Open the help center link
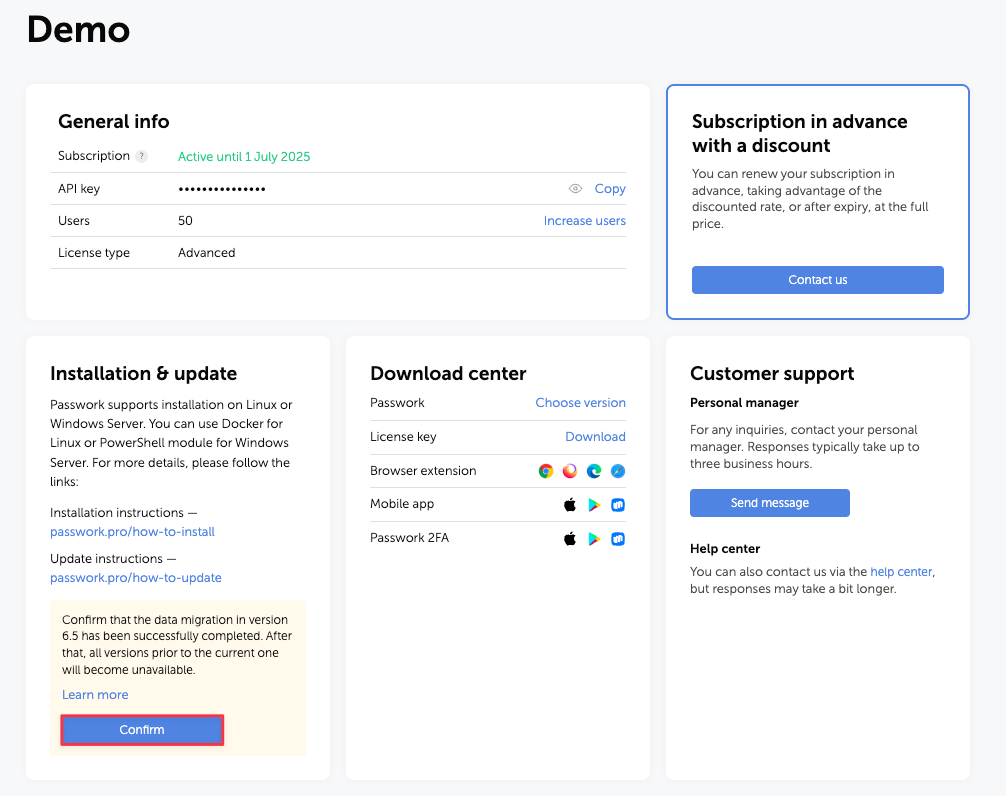The height and width of the screenshot is (796, 1006). 900,571
